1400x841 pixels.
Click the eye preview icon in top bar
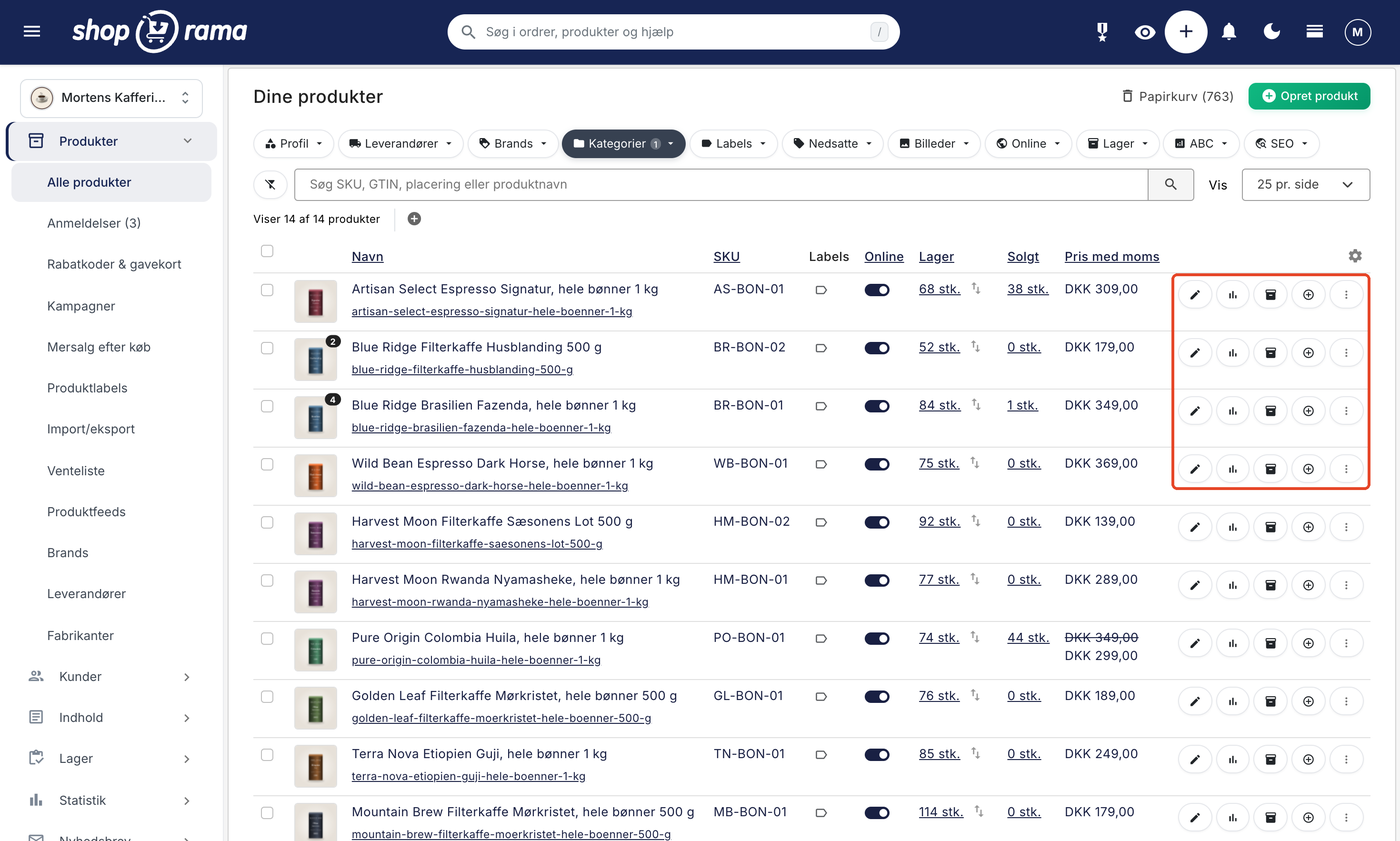(x=1145, y=32)
